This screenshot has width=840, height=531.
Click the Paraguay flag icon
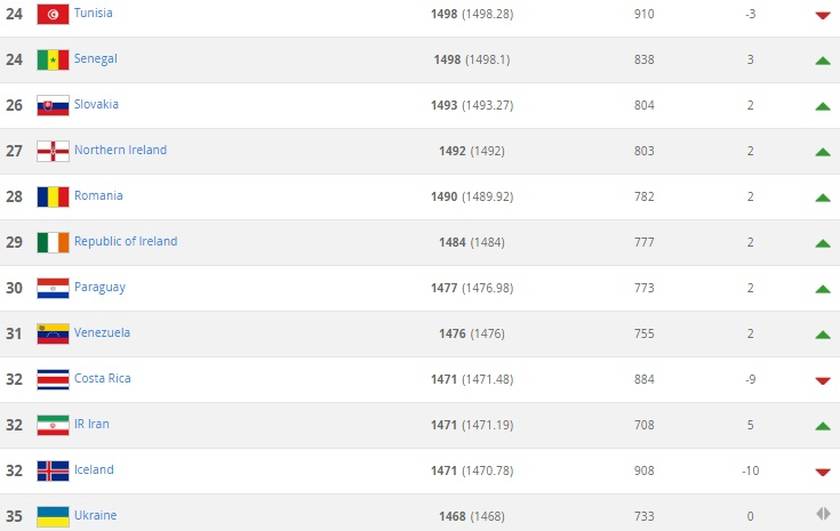point(53,288)
